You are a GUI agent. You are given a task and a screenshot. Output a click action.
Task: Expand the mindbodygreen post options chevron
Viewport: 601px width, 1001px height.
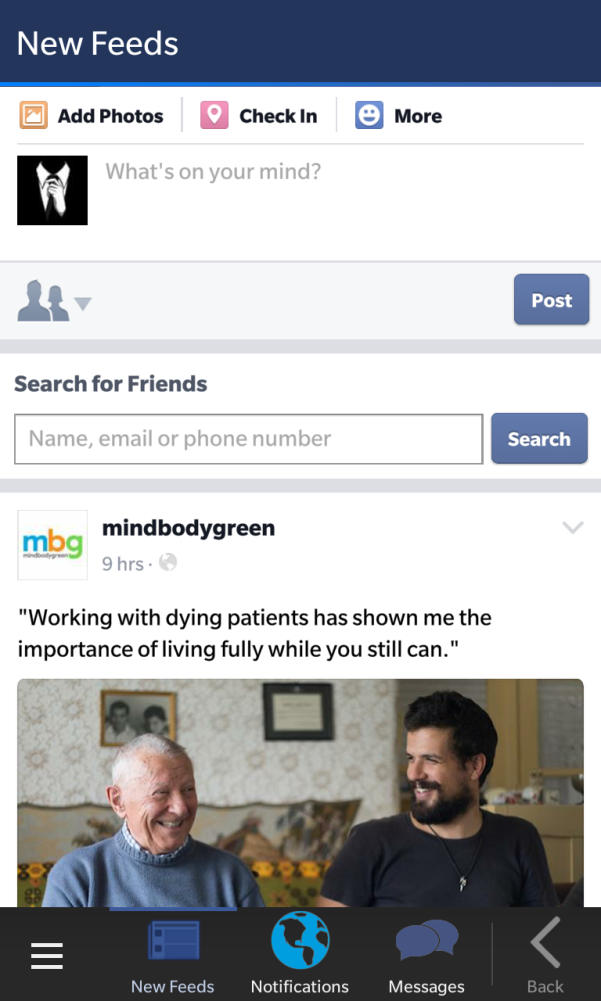[573, 527]
